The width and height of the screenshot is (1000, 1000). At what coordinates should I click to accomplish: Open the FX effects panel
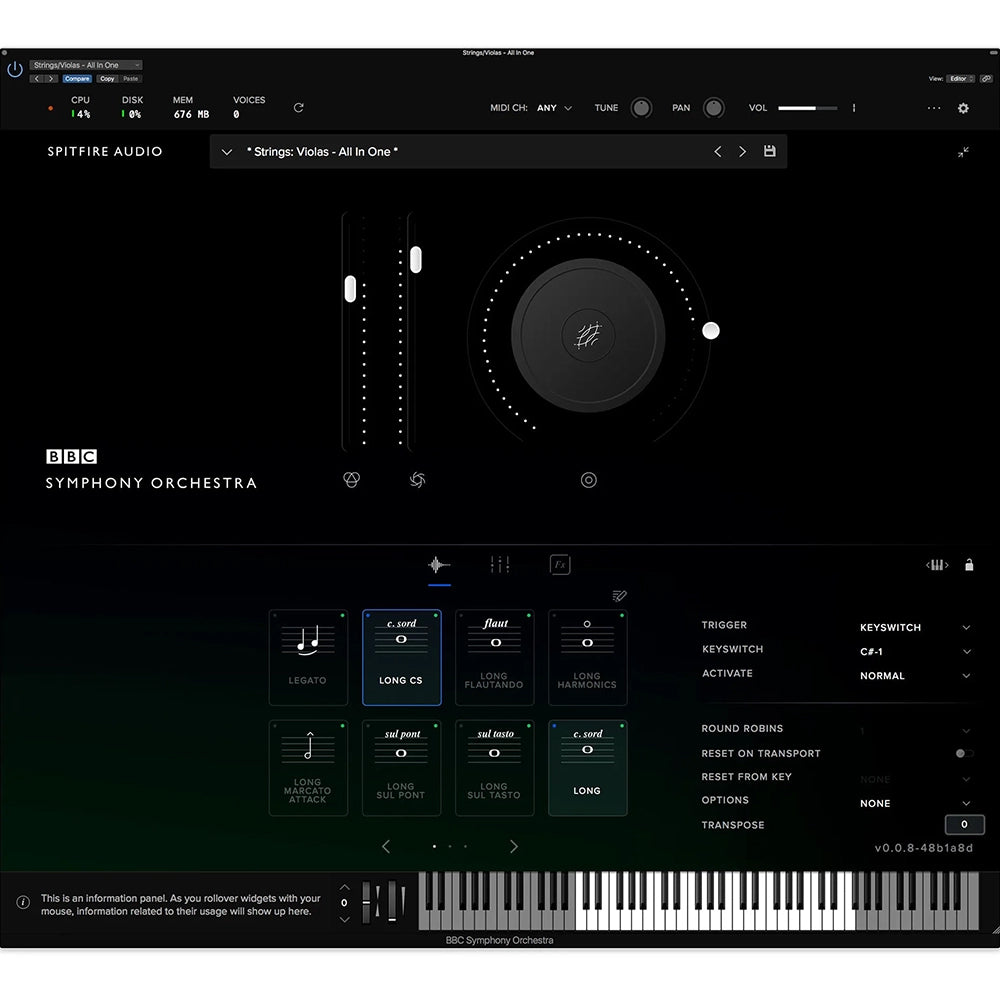click(560, 563)
